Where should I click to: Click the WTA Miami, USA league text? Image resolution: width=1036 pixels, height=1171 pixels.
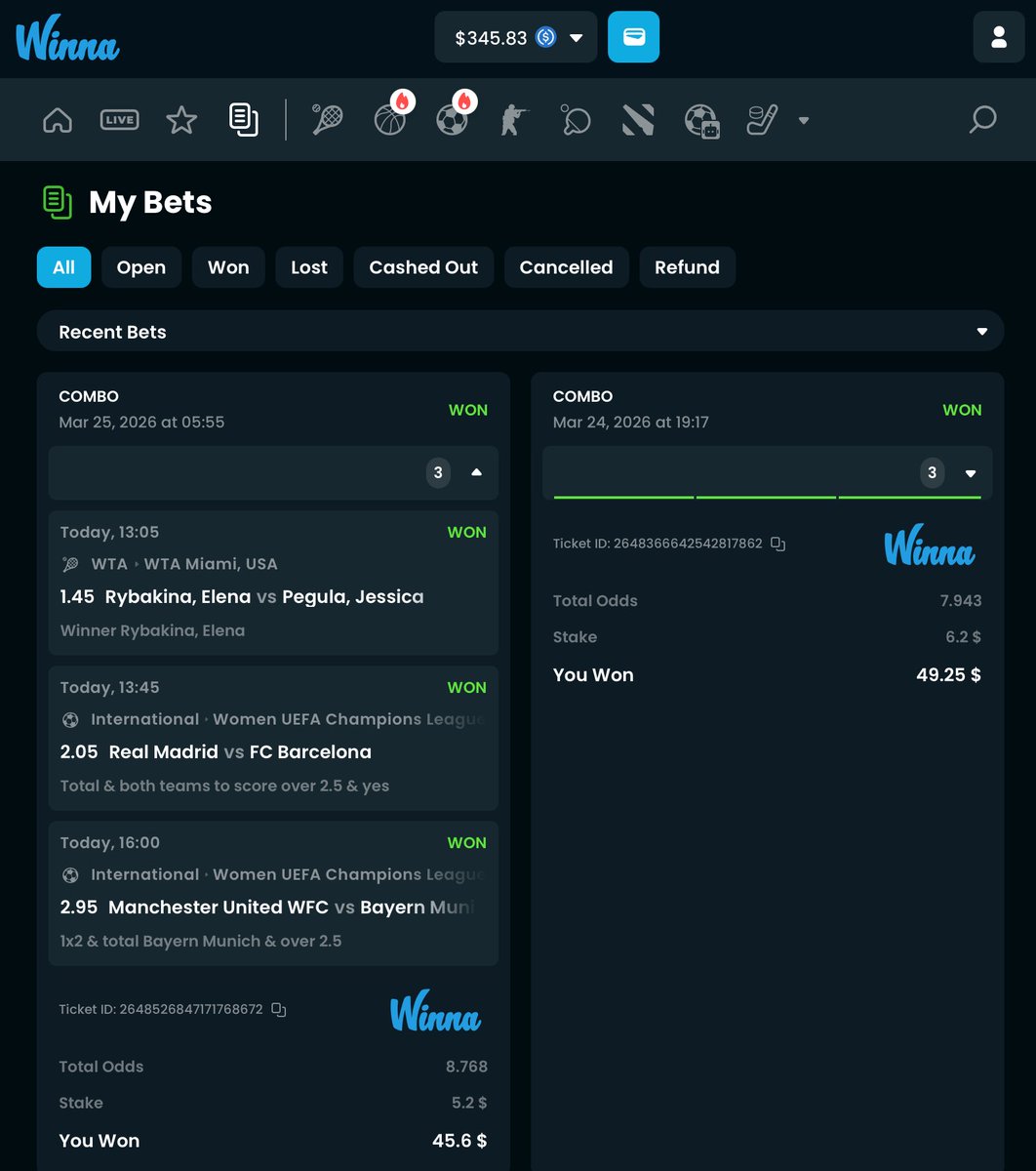(x=211, y=564)
